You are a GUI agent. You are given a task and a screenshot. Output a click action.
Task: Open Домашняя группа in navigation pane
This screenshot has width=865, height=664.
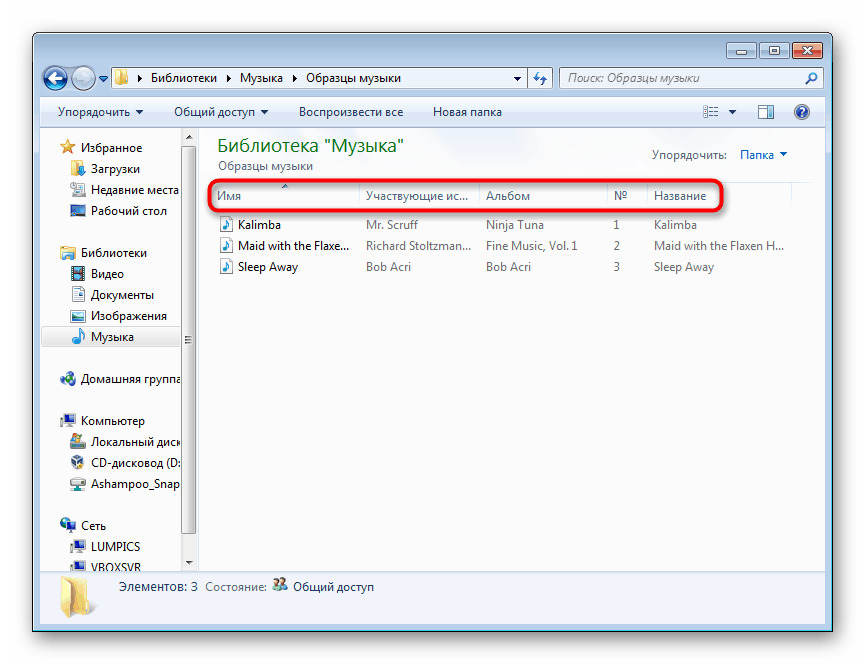[x=130, y=379]
